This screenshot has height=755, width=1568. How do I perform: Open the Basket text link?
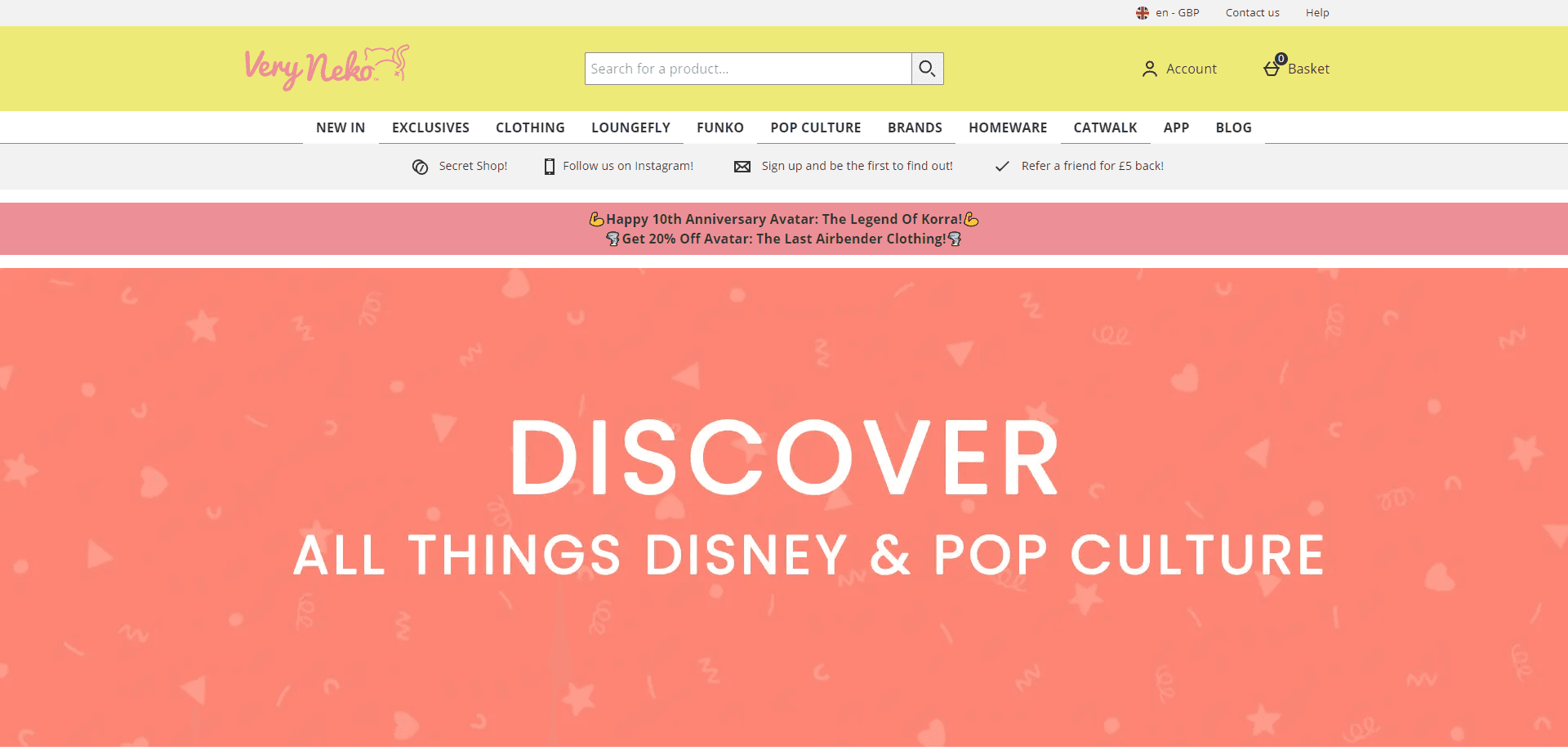[x=1308, y=69]
